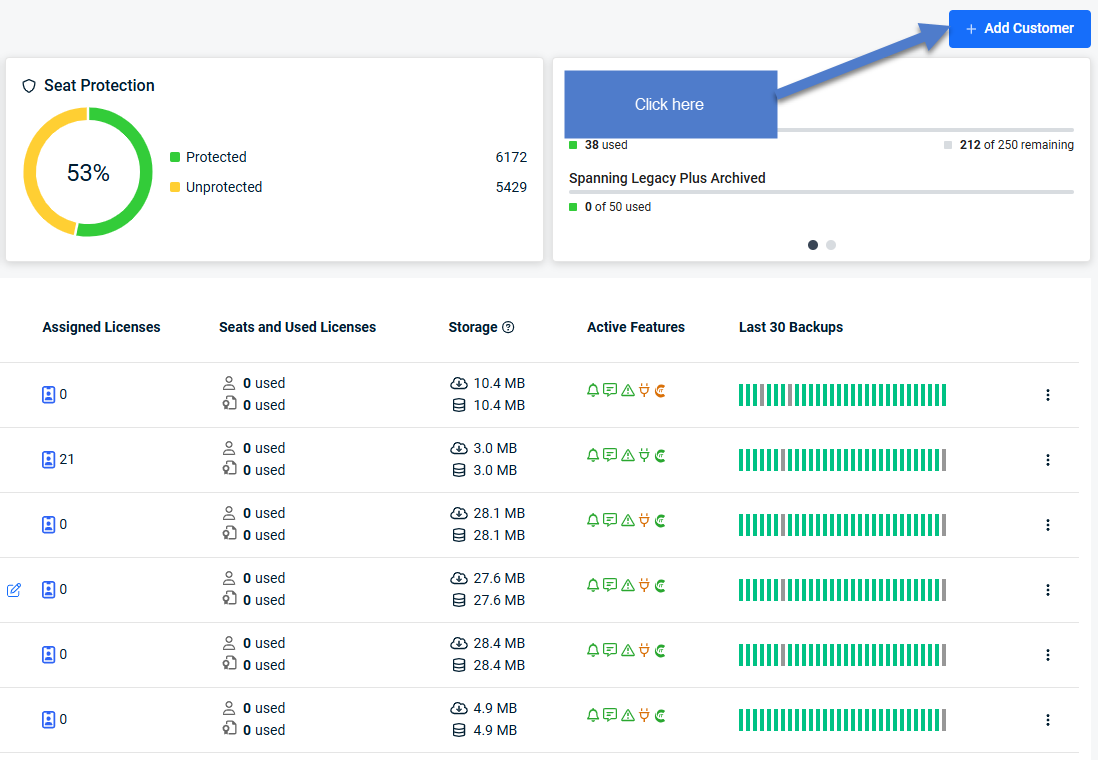Click the license badge icon showing 21

tap(48, 460)
